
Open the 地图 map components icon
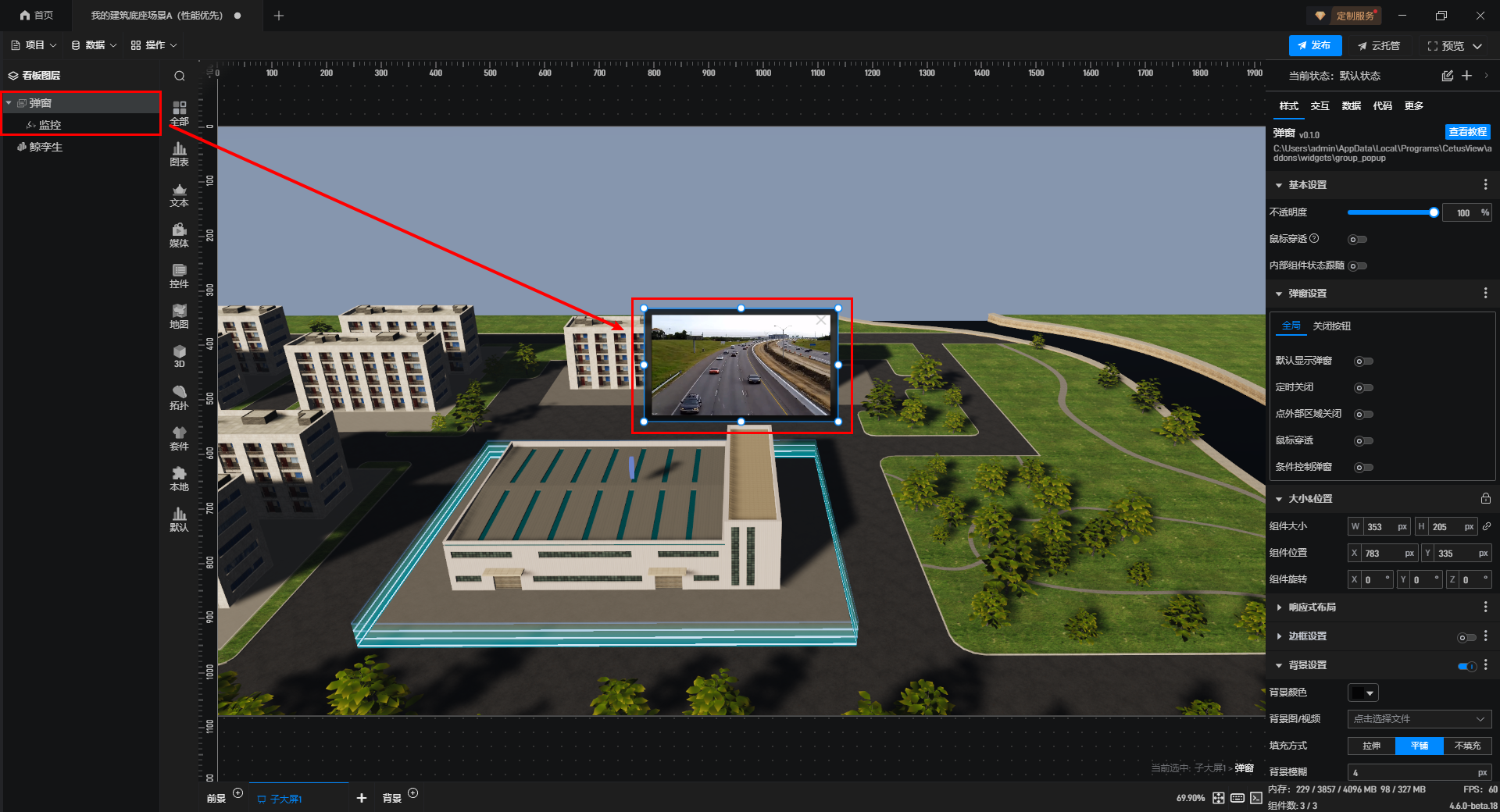pyautogui.click(x=179, y=316)
